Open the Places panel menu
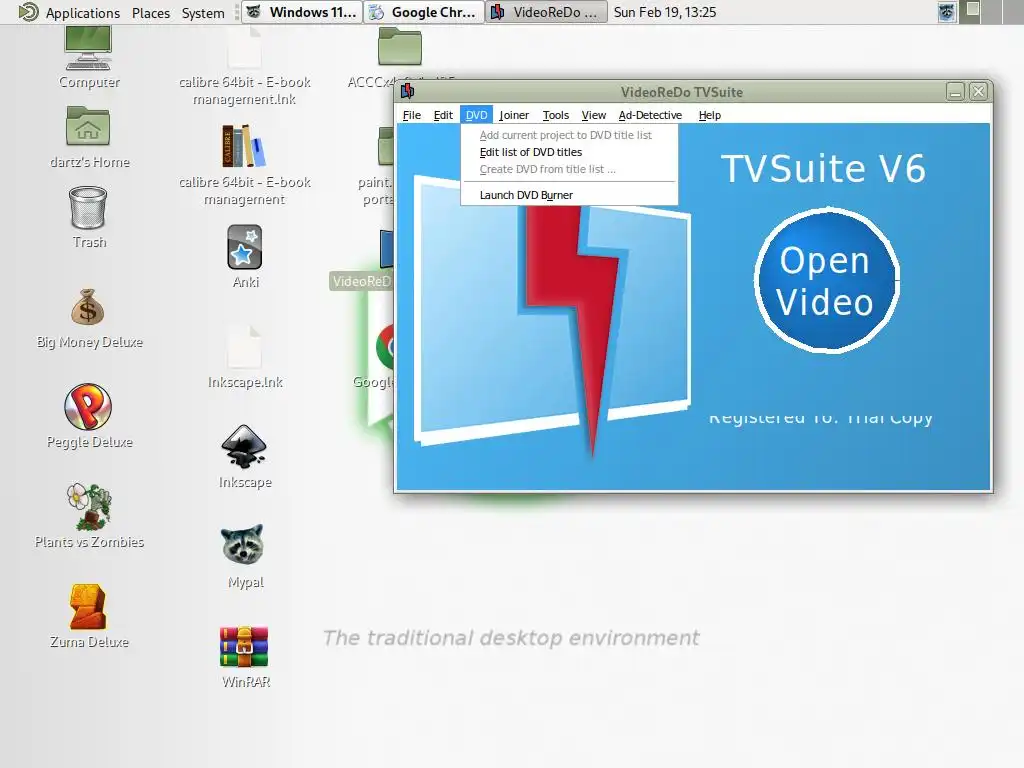Screen dimensions: 1024x768 click(x=151, y=13)
